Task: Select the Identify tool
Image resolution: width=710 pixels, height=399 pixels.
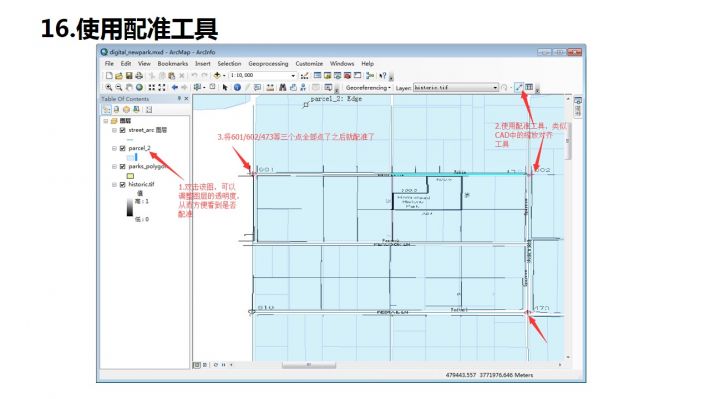Action: [237, 87]
